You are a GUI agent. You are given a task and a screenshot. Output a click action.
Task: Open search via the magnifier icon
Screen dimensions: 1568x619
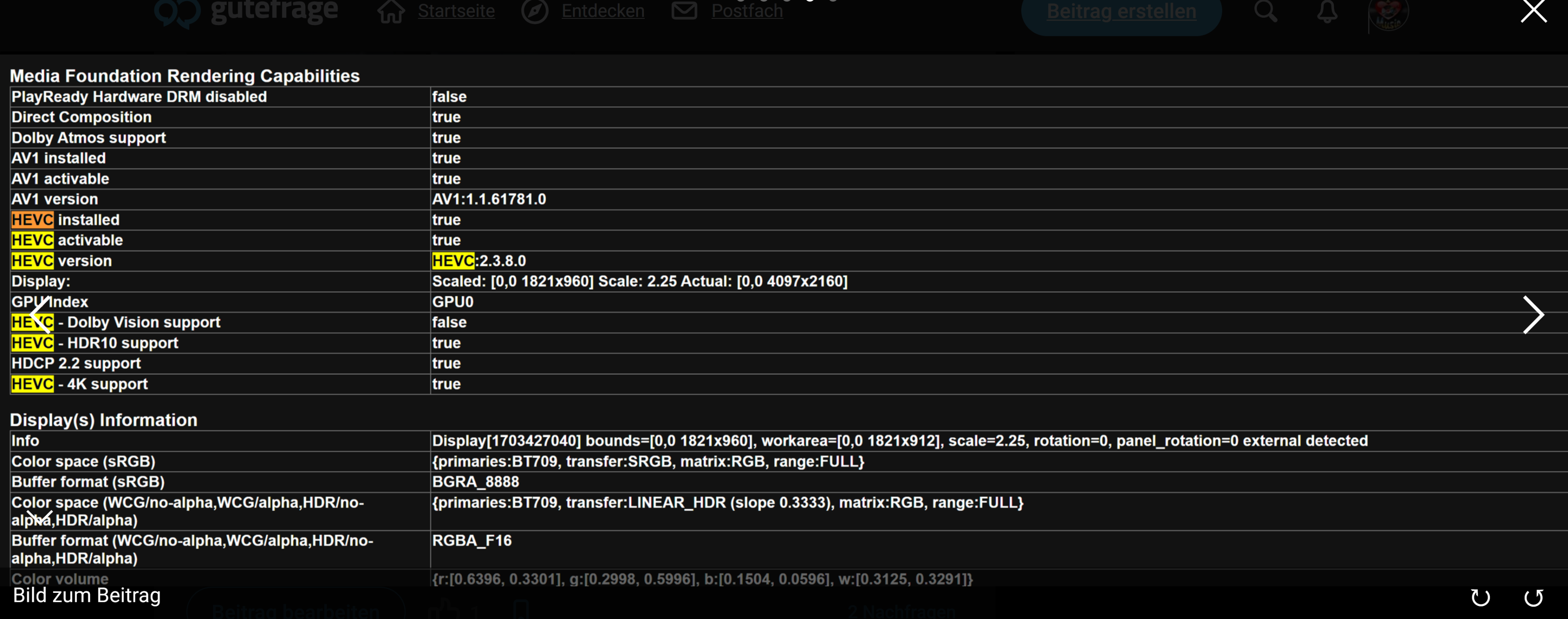(x=1265, y=11)
